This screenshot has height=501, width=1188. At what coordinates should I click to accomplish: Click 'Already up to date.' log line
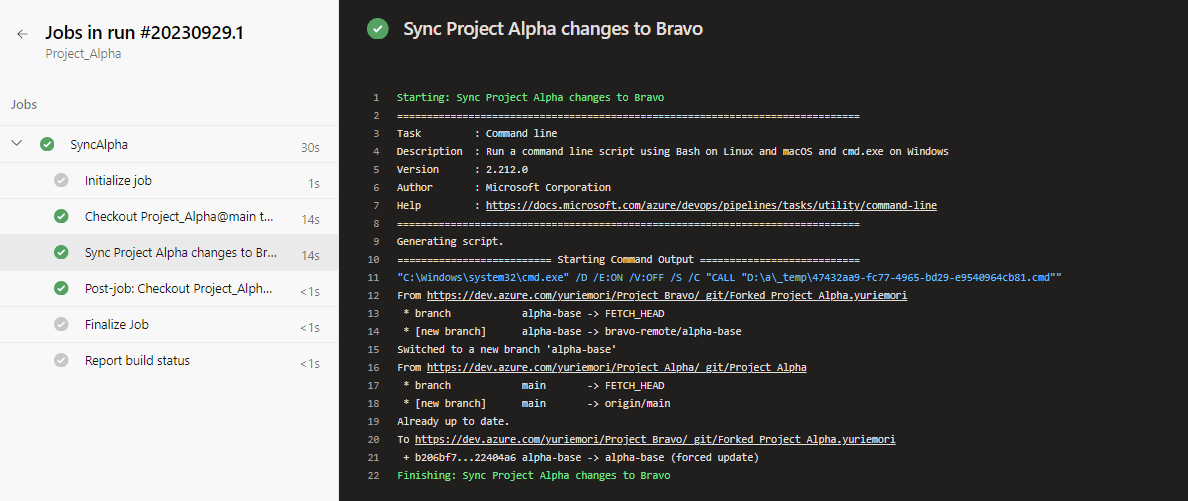click(453, 421)
